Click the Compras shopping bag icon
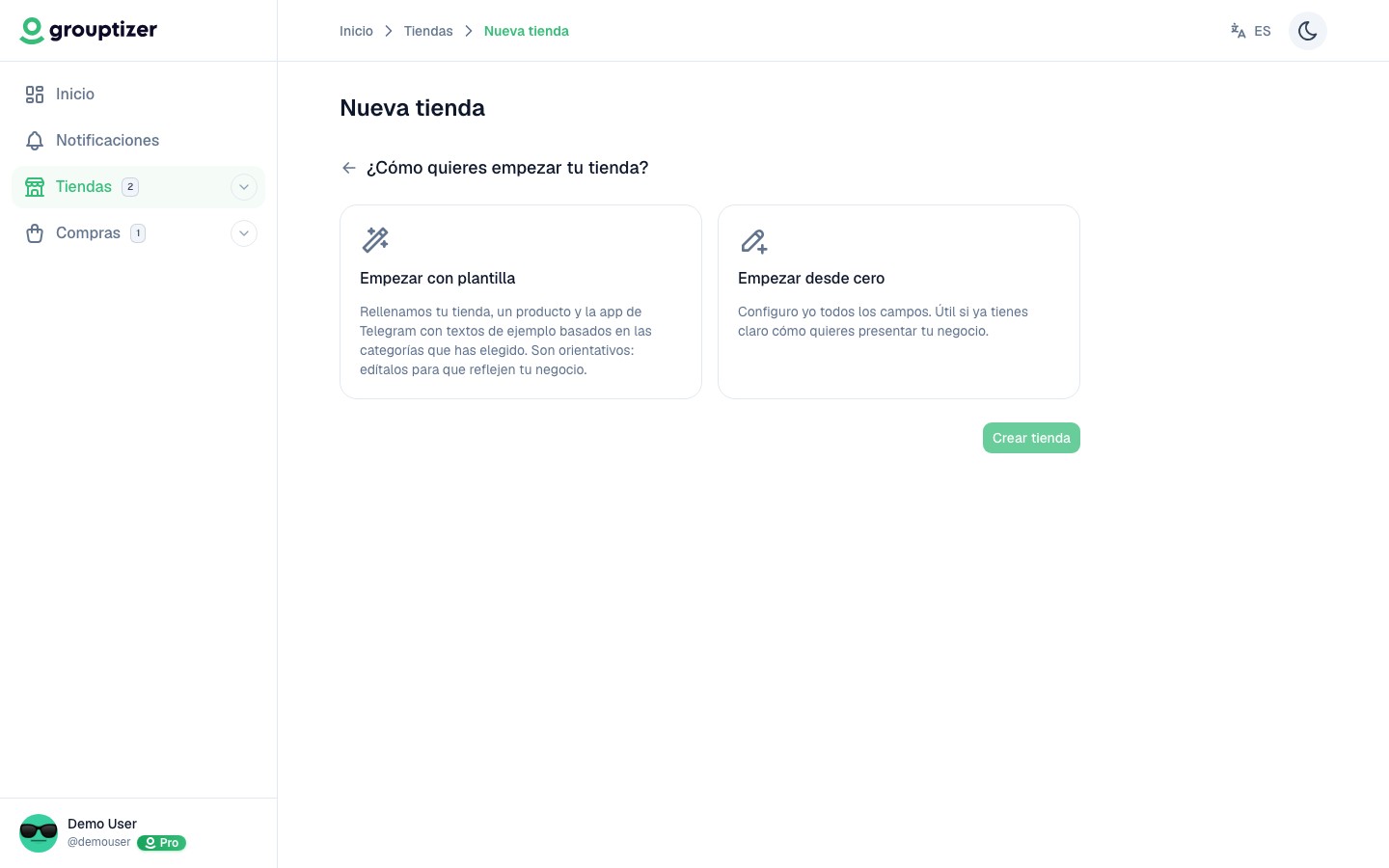Image resolution: width=1389 pixels, height=868 pixels. click(x=35, y=232)
